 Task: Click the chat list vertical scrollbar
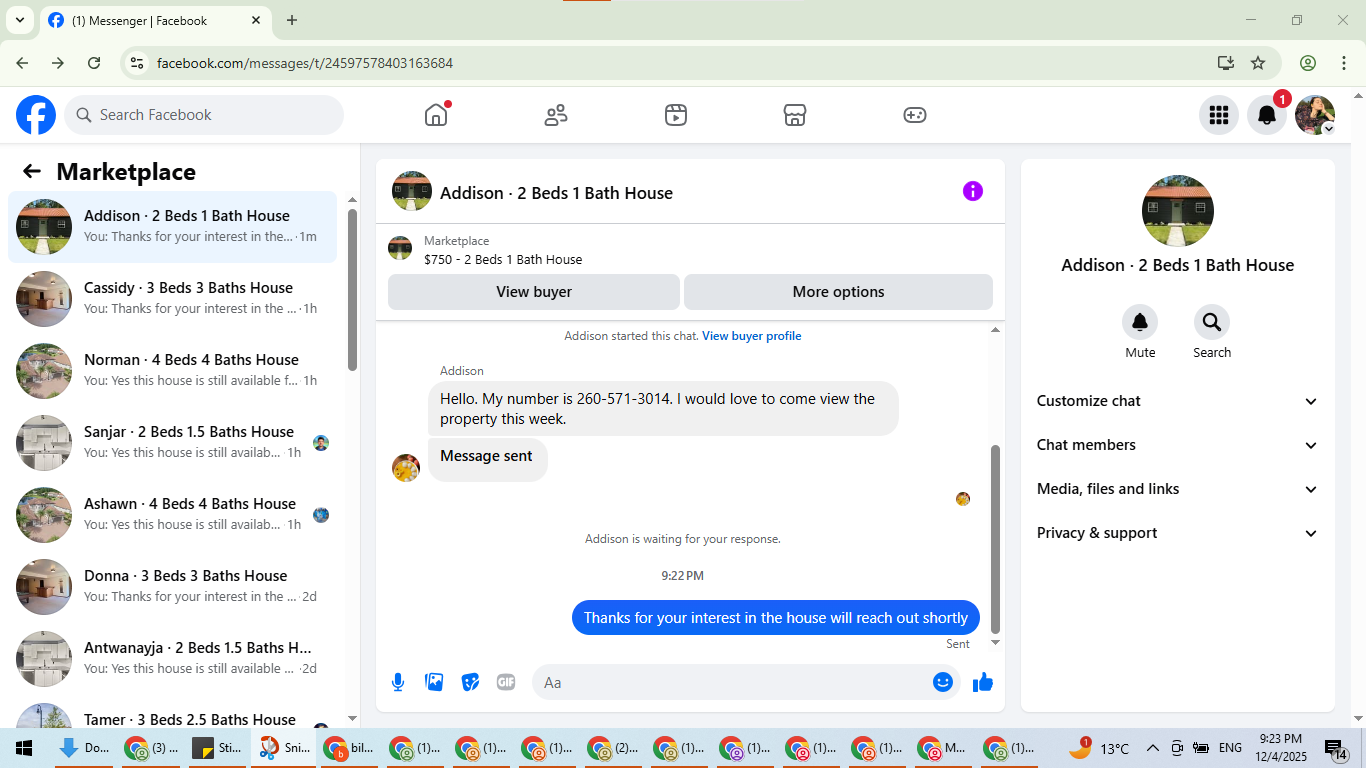352,290
